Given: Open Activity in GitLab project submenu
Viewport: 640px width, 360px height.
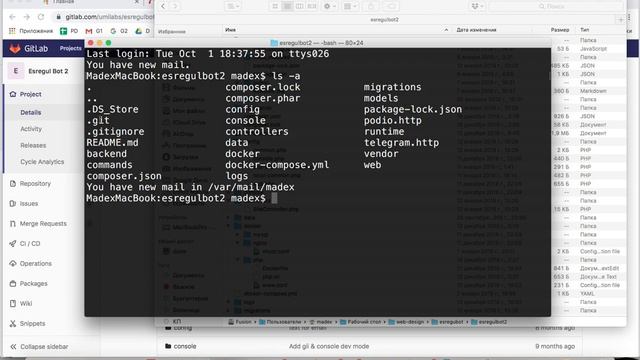Looking at the screenshot, I should [31, 129].
